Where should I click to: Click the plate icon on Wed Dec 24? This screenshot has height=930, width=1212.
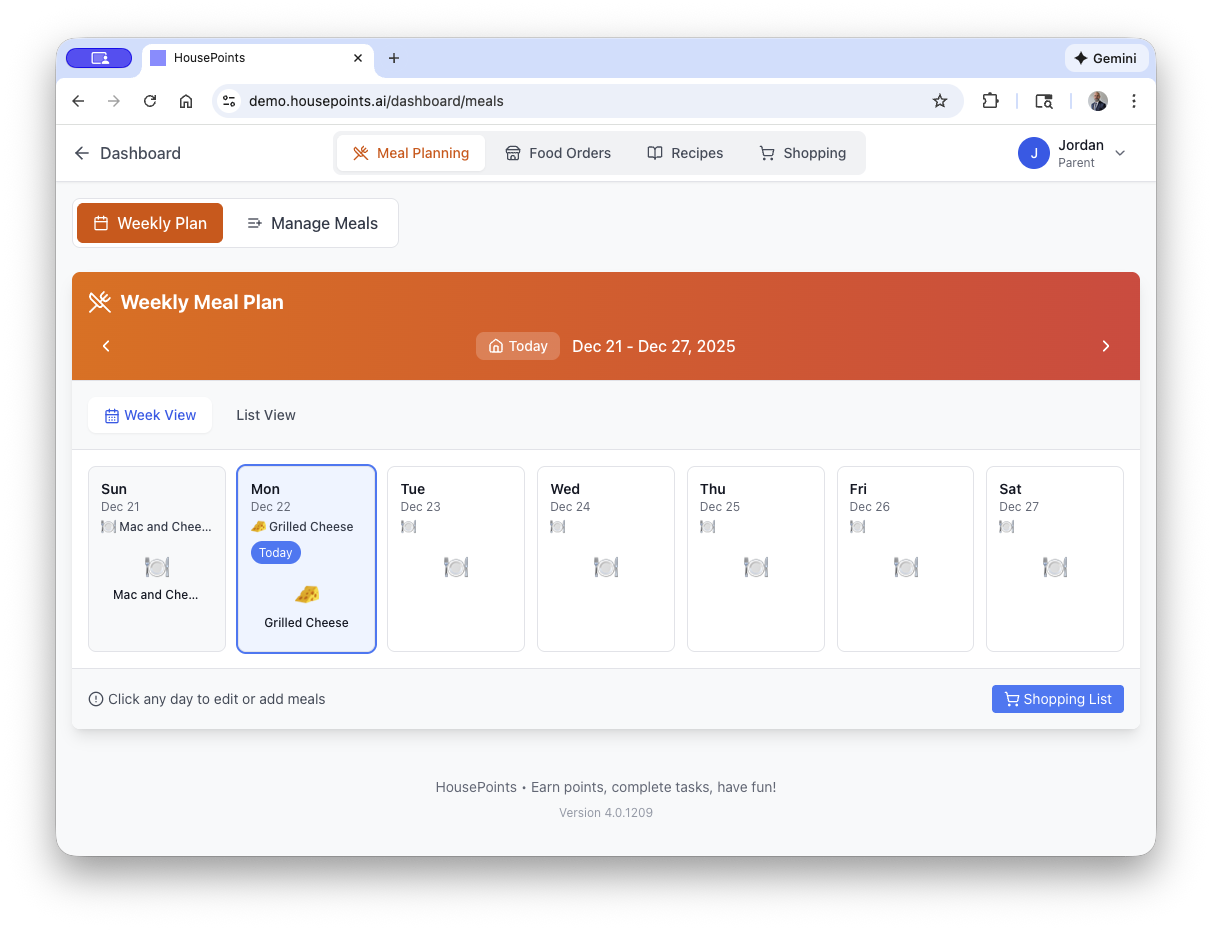[x=606, y=568]
